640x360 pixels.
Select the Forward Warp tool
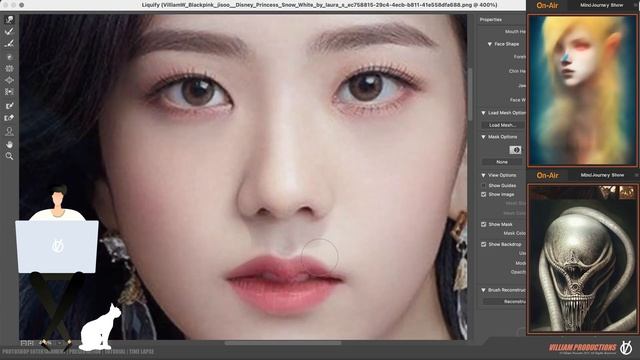click(9, 20)
